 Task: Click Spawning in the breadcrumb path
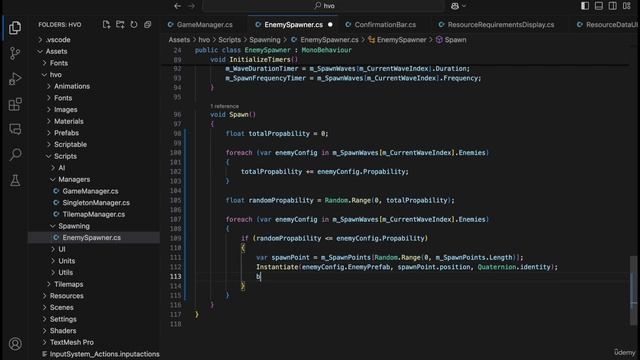265,40
